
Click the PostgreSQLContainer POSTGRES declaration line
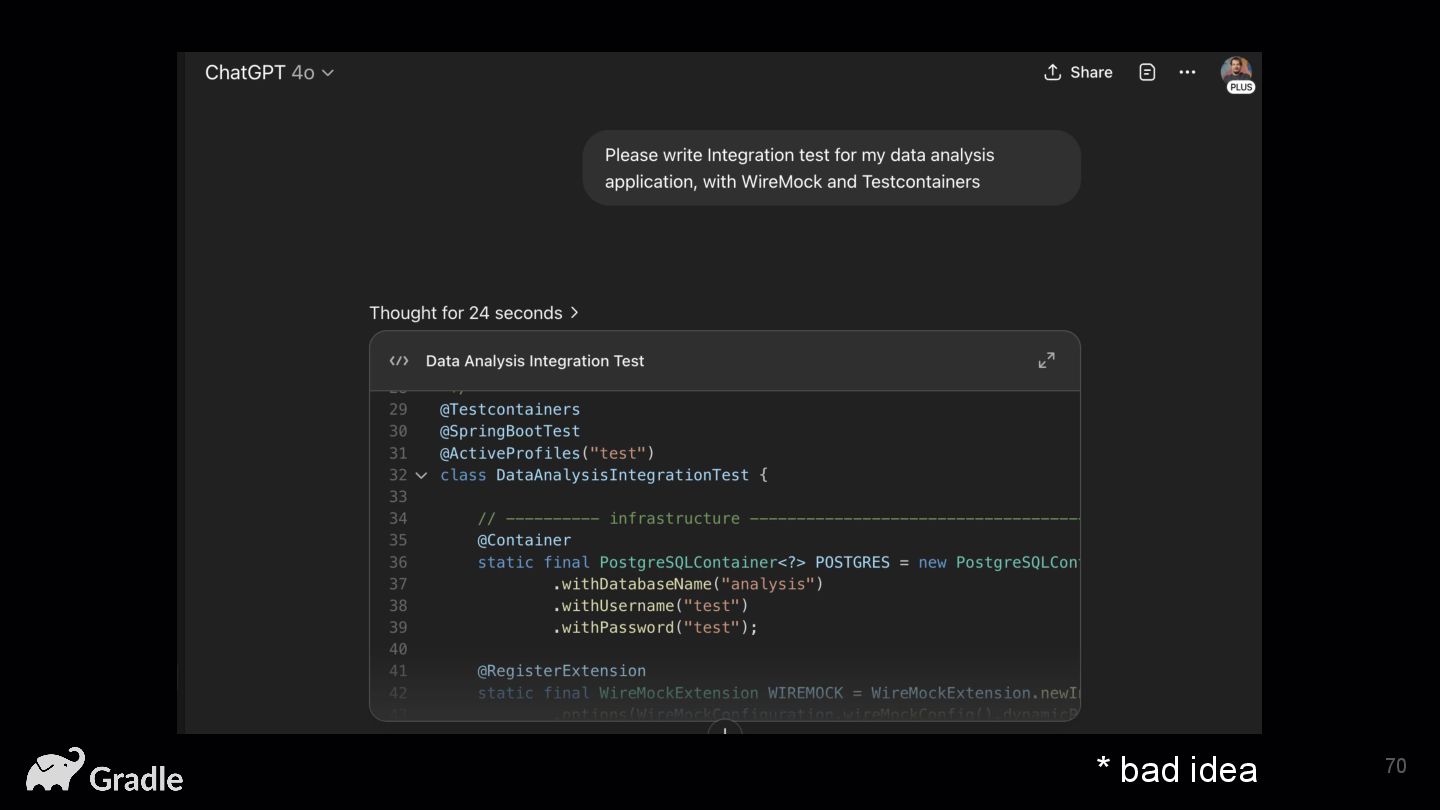(x=778, y=562)
